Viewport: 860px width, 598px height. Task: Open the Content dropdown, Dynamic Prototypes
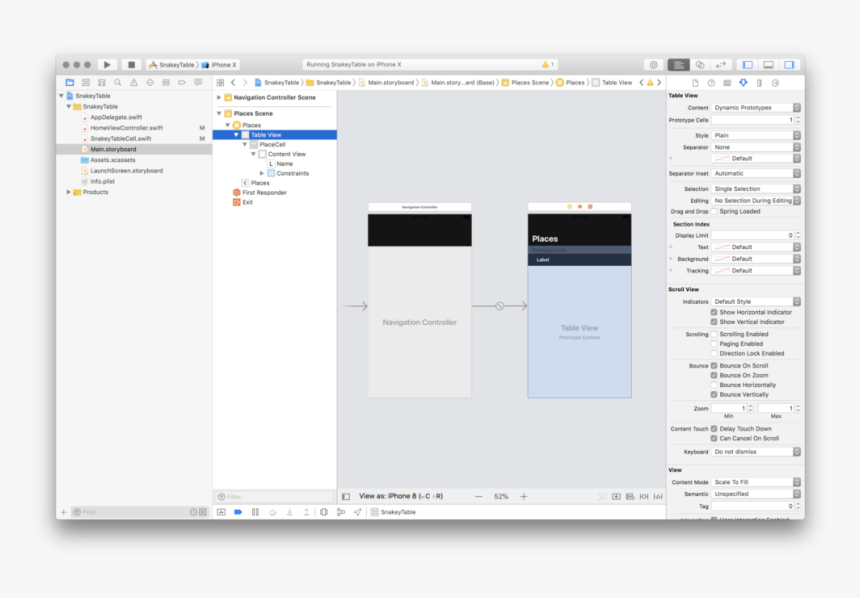pos(756,108)
